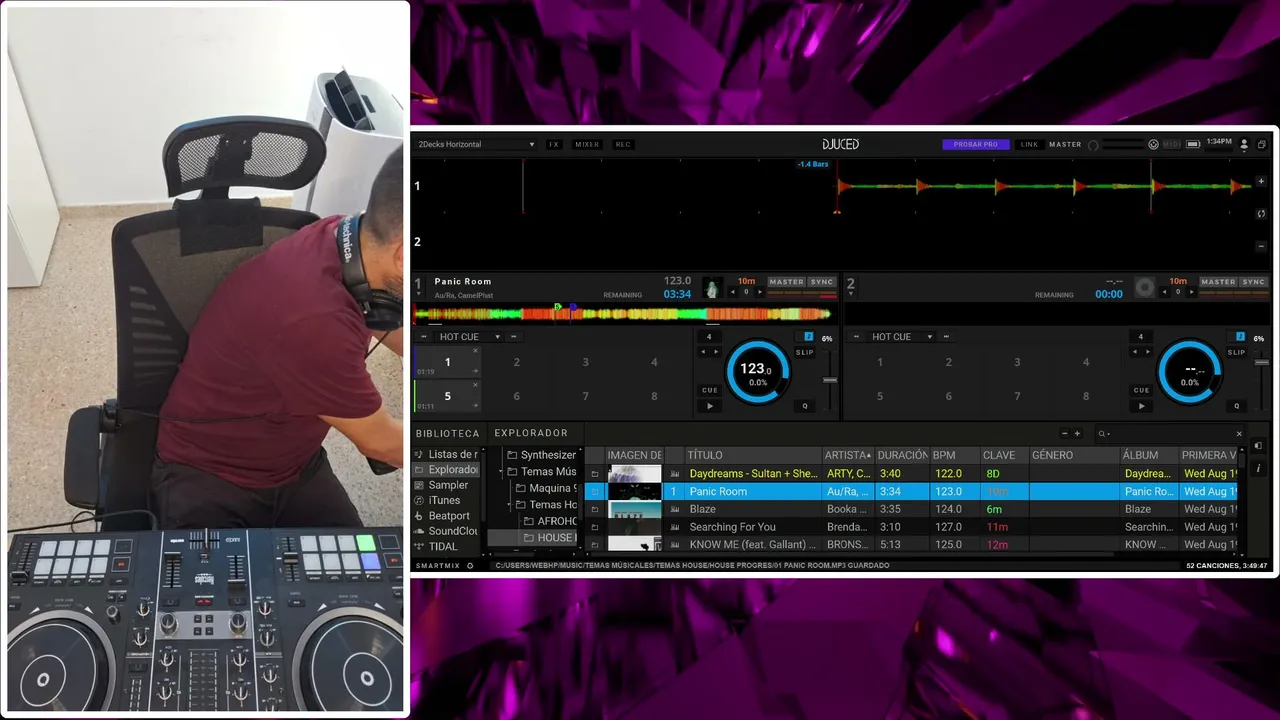
Task: Start playback on deck 2
Action: pyautogui.click(x=1142, y=406)
